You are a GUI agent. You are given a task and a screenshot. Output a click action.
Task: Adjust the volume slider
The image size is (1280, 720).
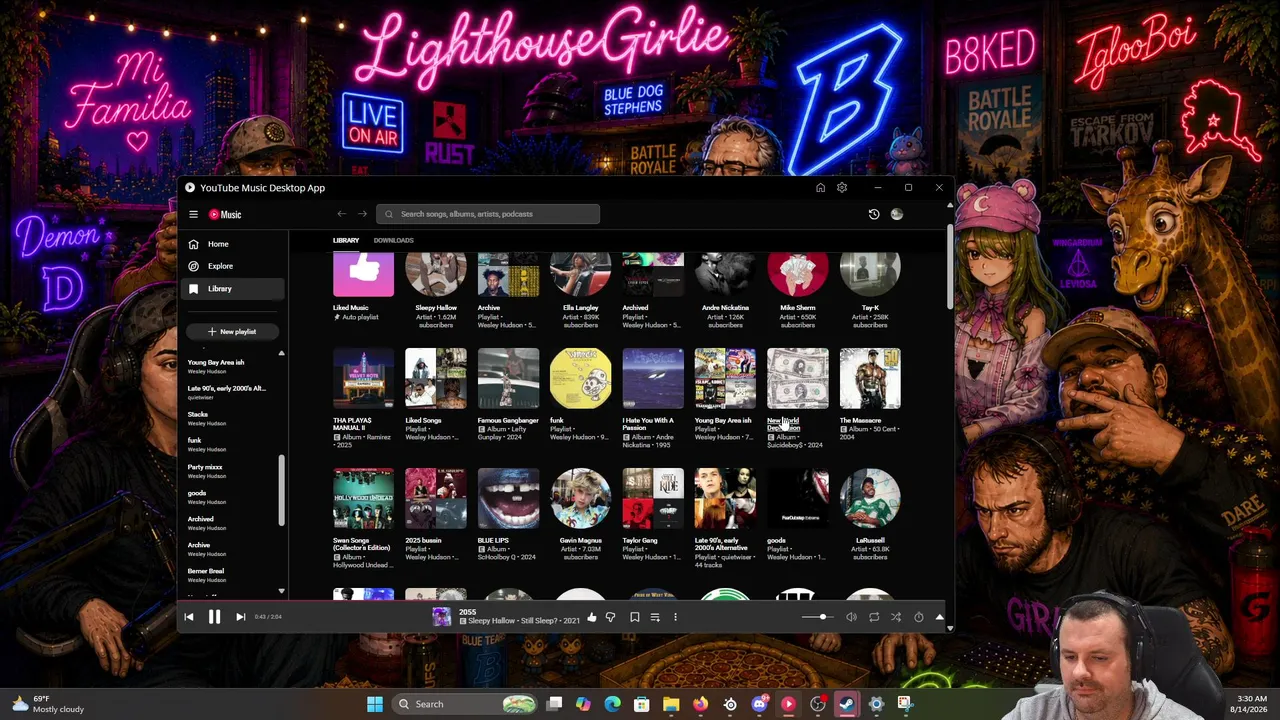(x=817, y=617)
